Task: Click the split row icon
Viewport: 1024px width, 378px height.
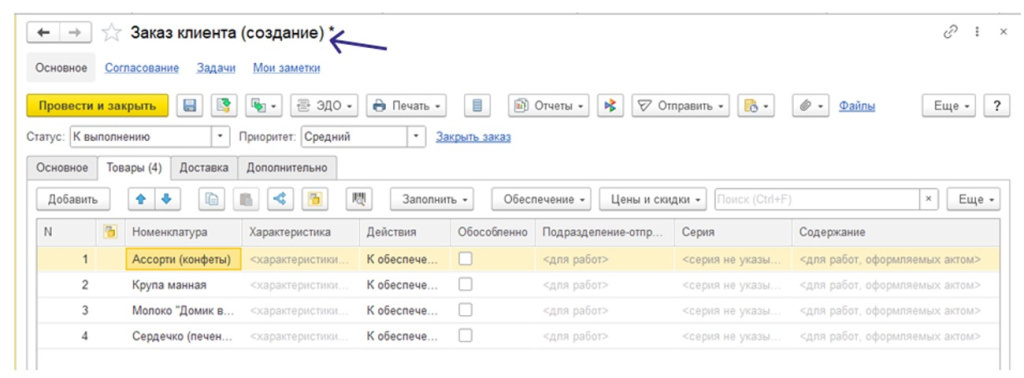Action: (281, 200)
